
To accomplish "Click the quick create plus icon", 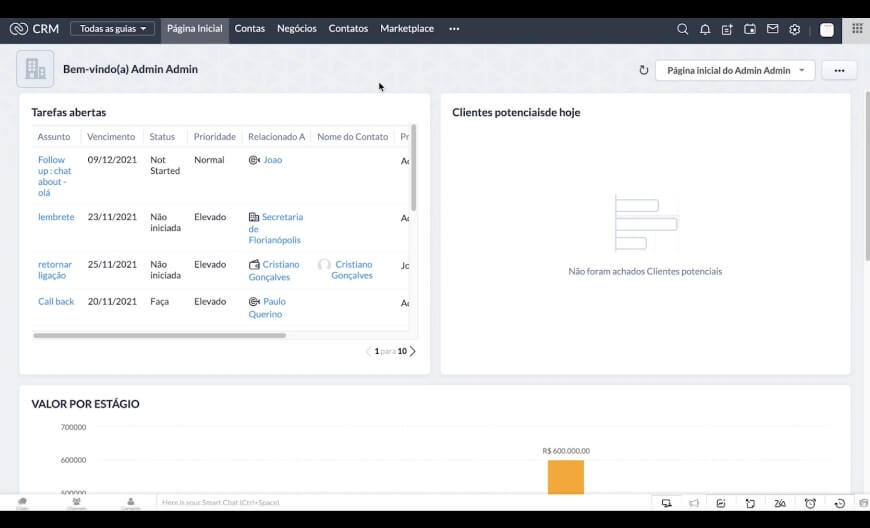I will click(727, 29).
